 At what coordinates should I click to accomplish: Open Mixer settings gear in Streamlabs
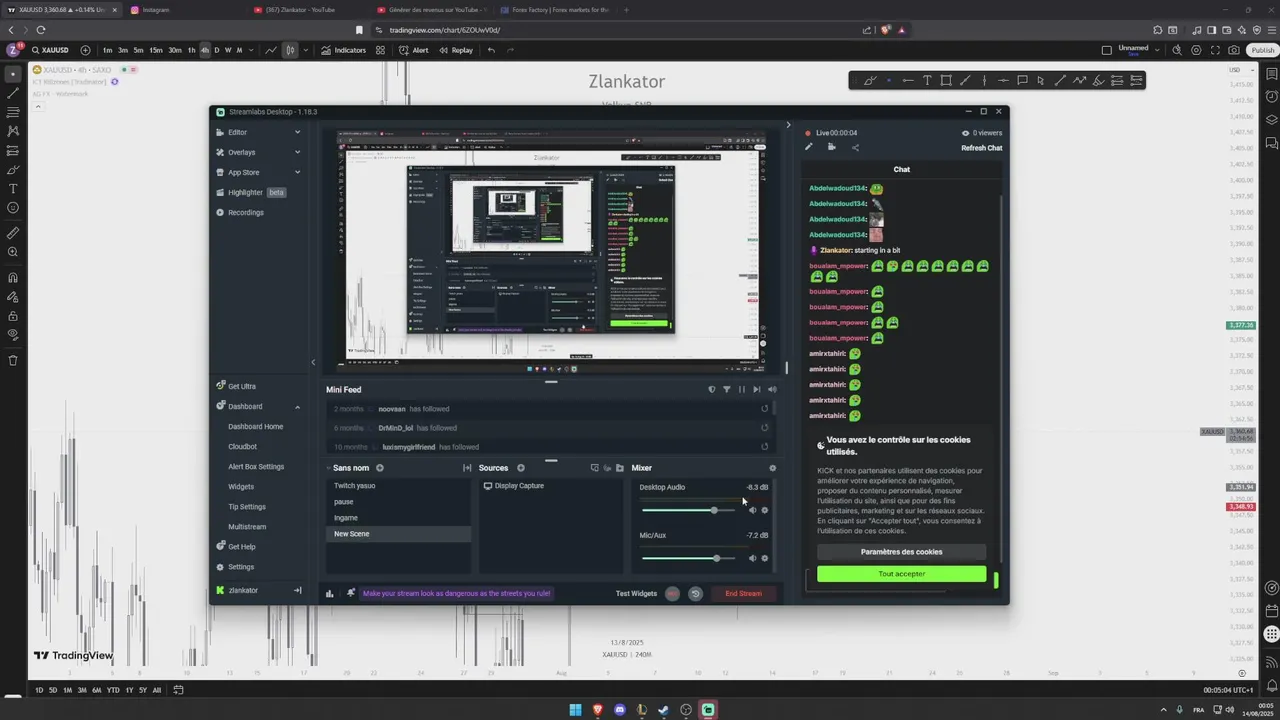click(x=772, y=468)
